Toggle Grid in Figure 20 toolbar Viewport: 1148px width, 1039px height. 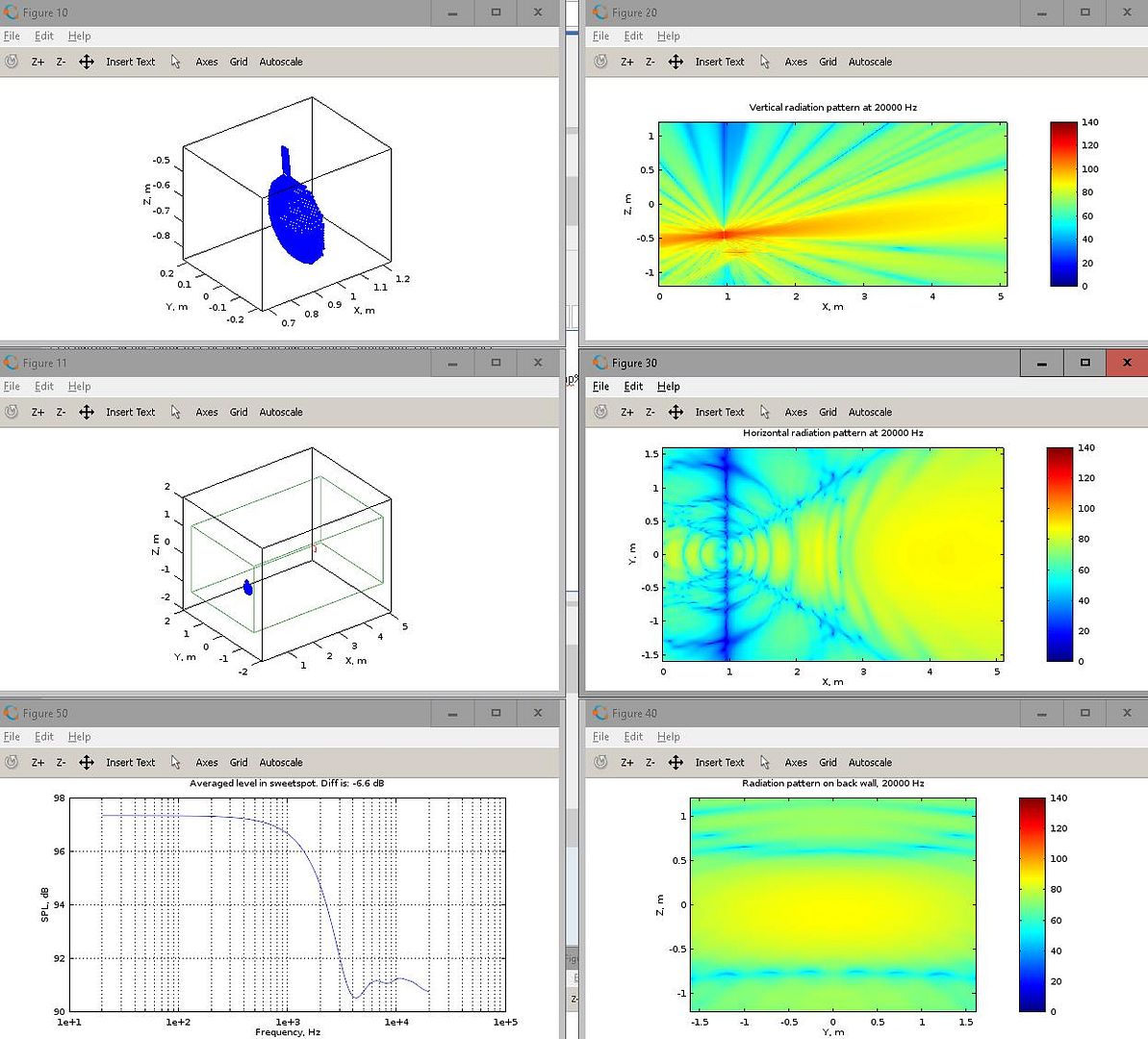[828, 62]
